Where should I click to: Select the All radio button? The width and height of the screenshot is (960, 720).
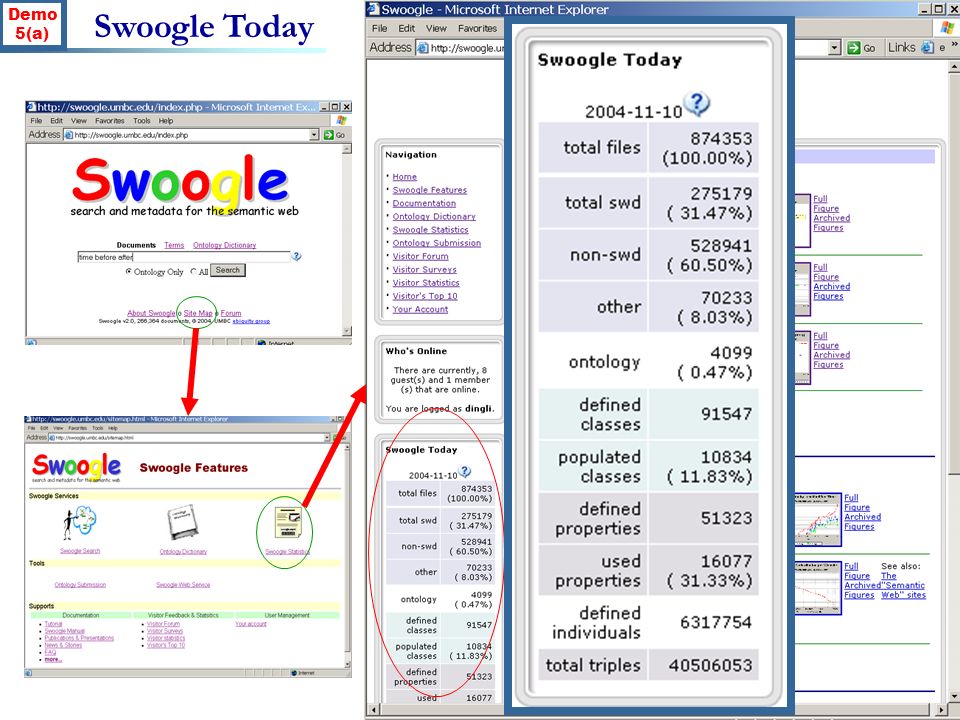[193, 271]
